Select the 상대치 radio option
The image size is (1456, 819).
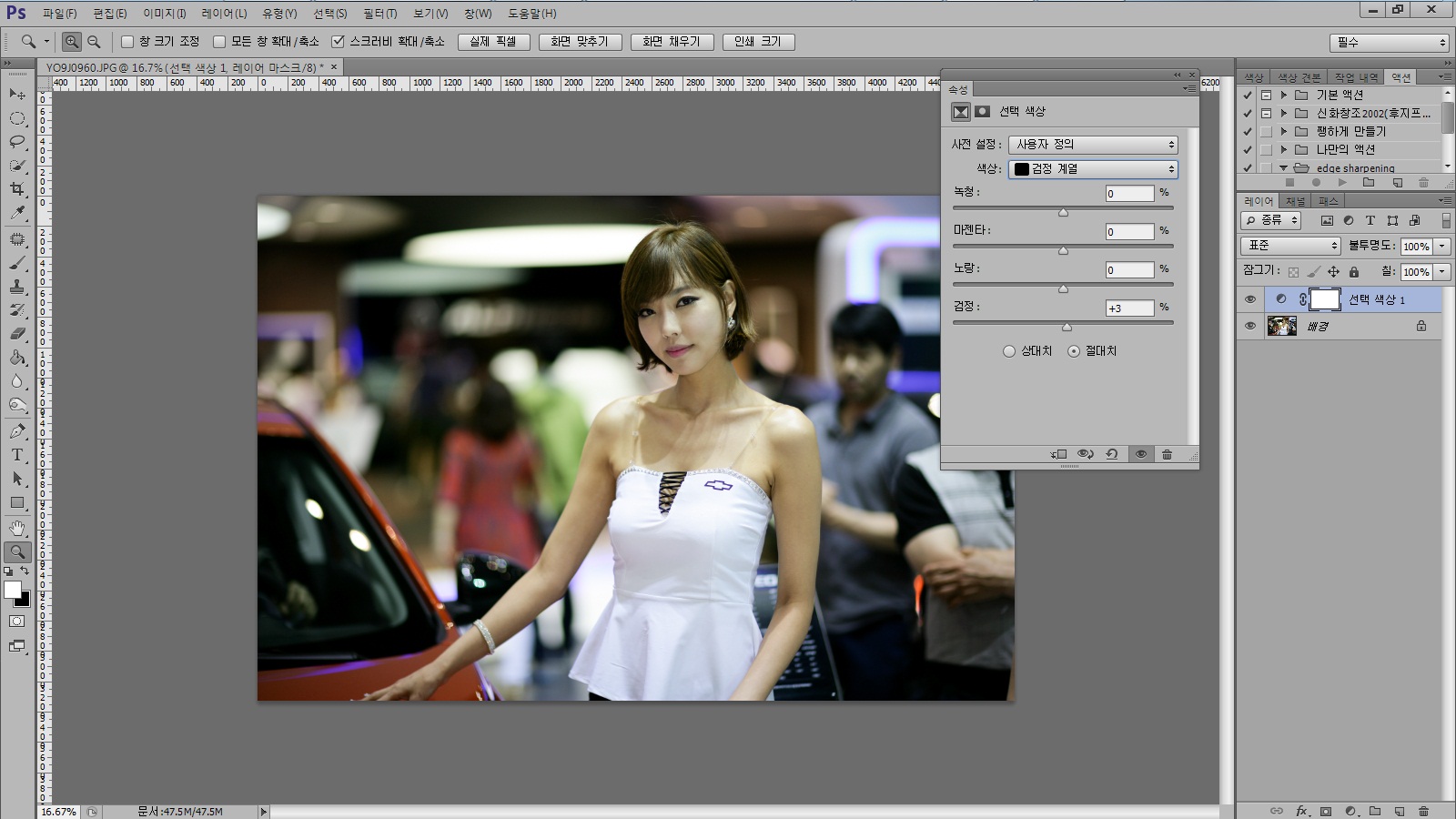[1009, 351]
